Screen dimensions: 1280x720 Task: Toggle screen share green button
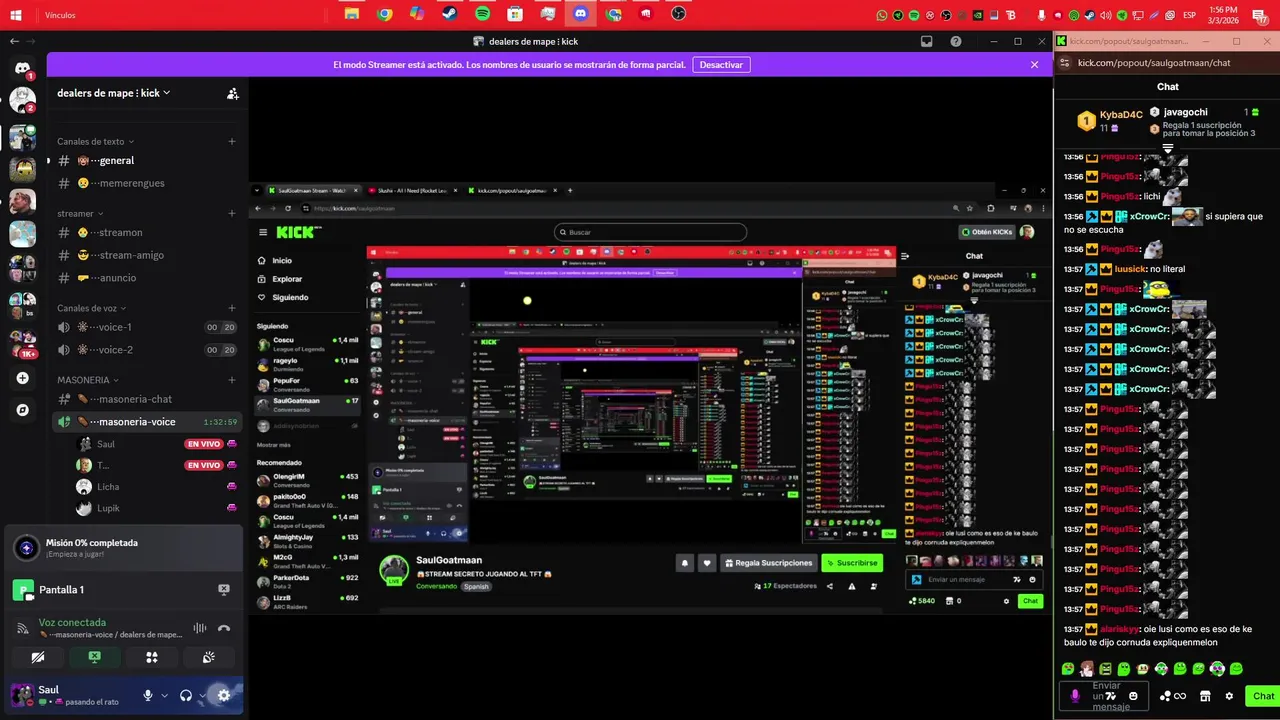pyautogui.click(x=94, y=657)
